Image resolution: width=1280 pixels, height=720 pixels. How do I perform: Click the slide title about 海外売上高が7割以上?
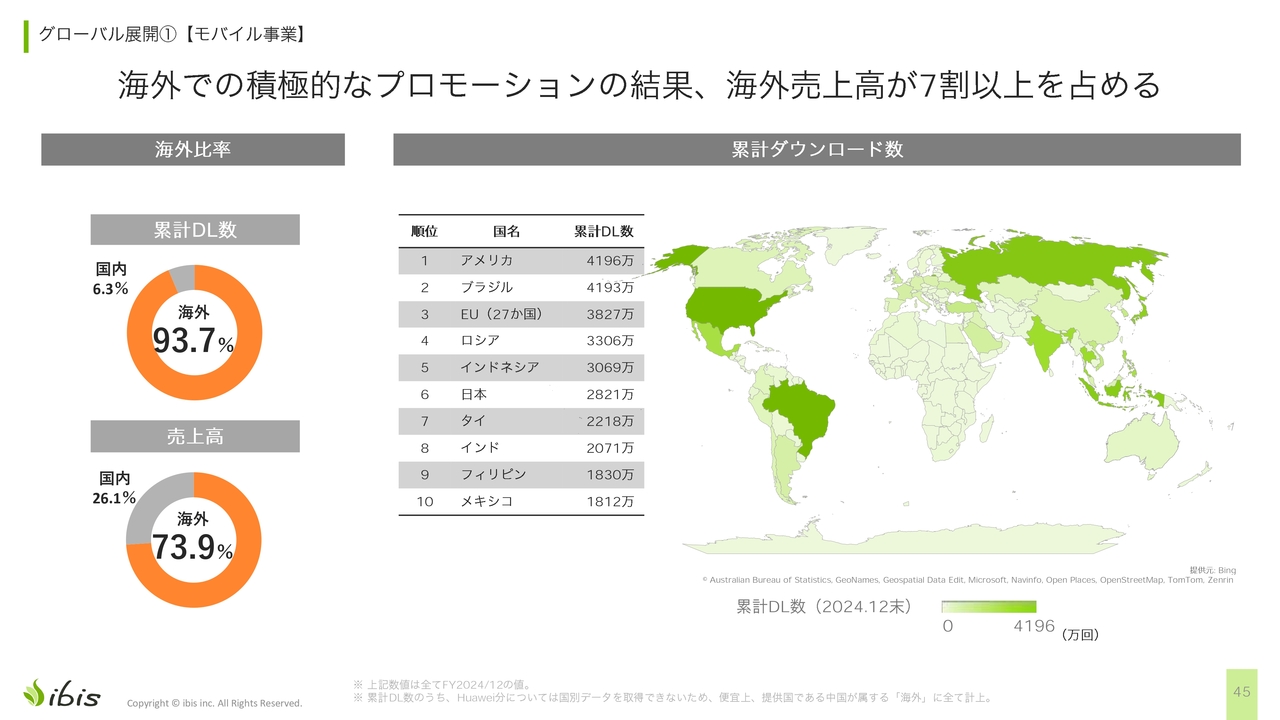click(x=640, y=86)
